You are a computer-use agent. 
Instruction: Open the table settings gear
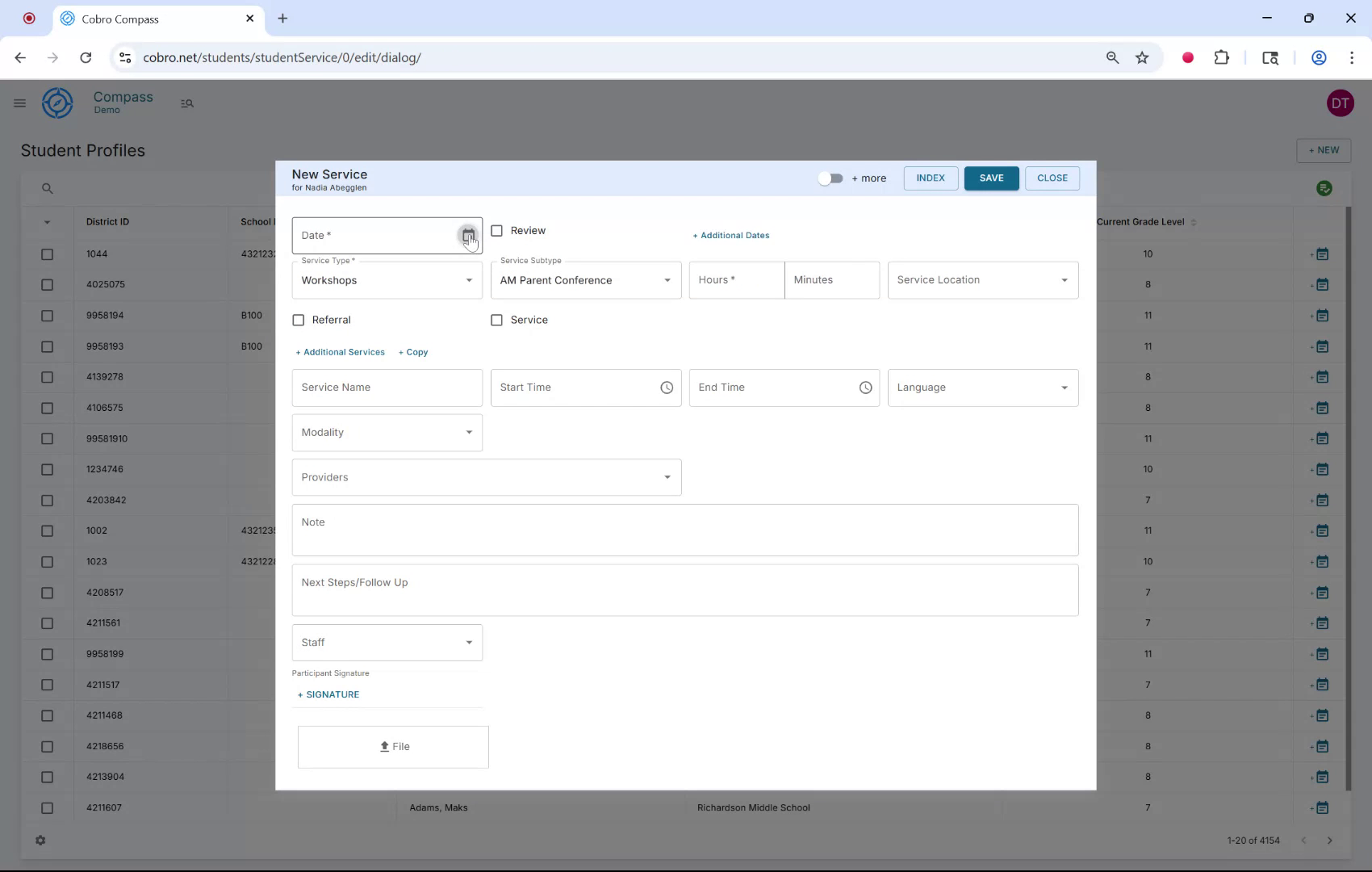pyautogui.click(x=40, y=841)
